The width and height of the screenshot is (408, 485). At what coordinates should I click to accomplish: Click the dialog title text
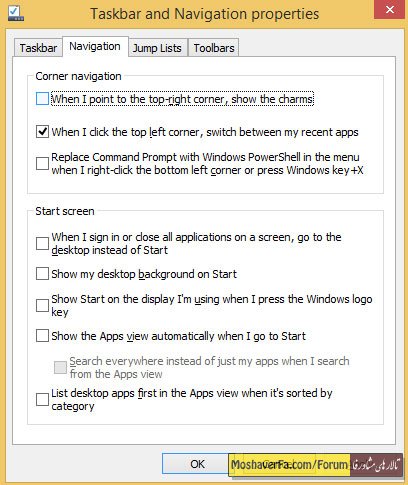coord(205,14)
